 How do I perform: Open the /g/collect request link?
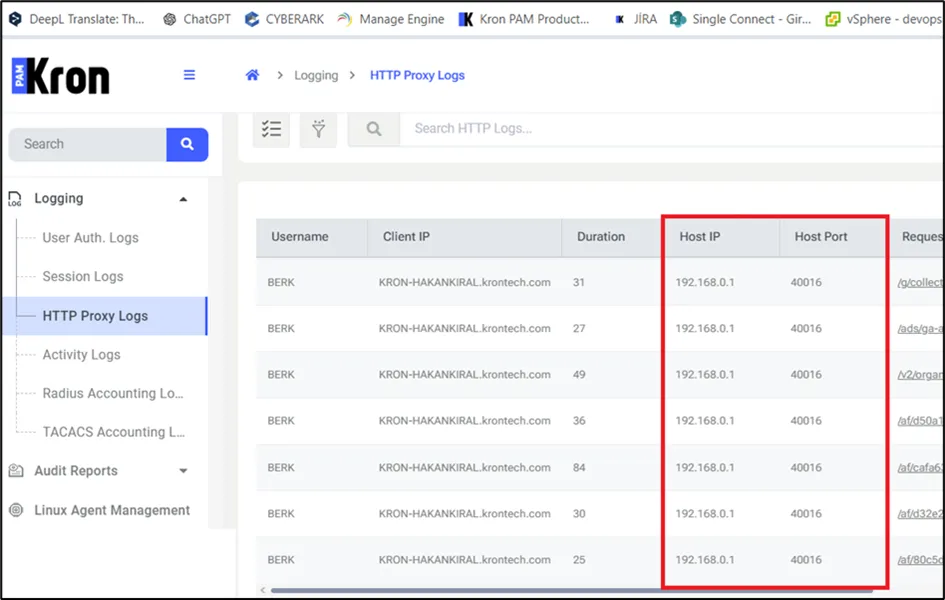click(x=920, y=283)
